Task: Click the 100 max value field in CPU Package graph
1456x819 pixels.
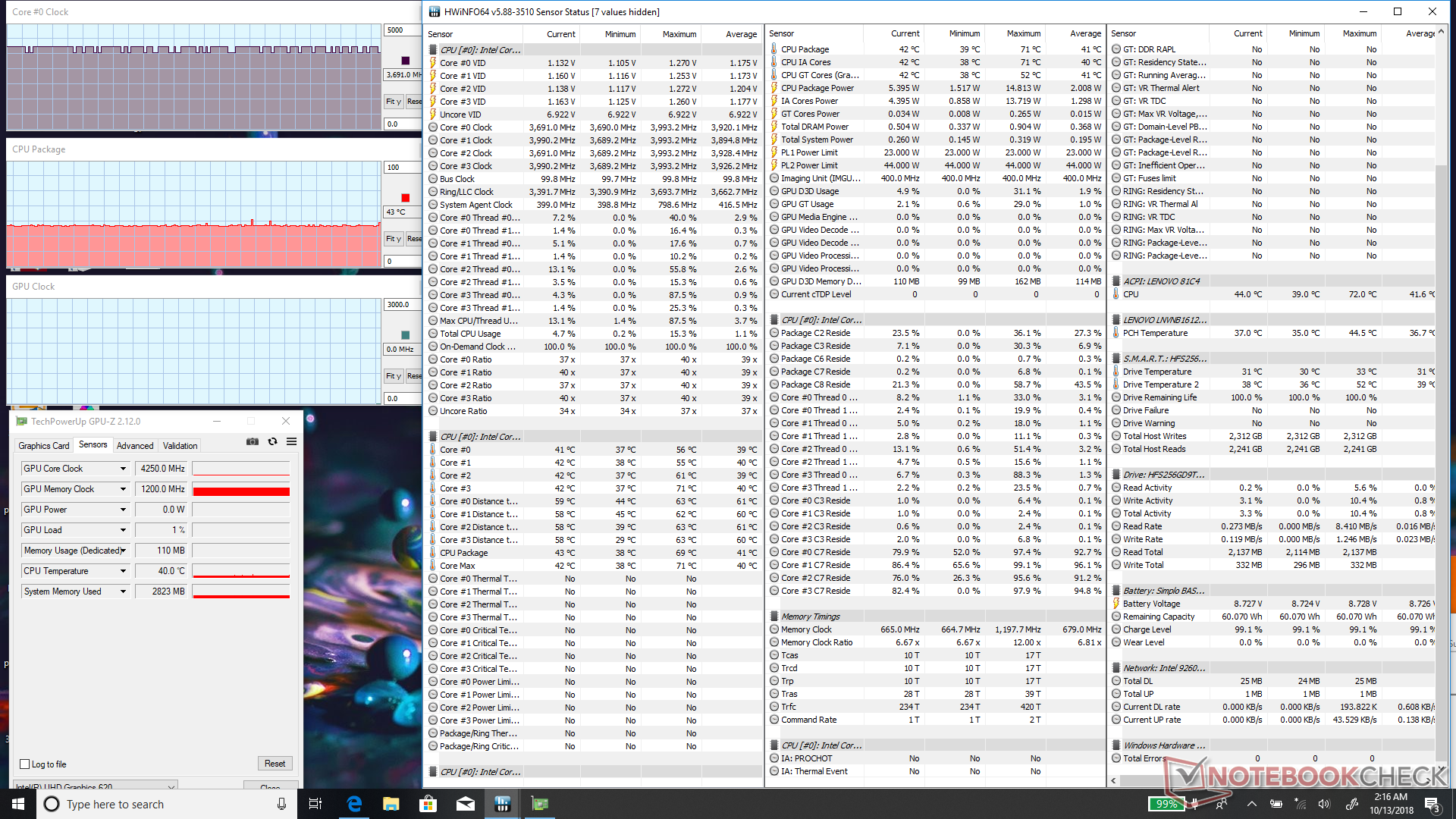Action: 403,168
